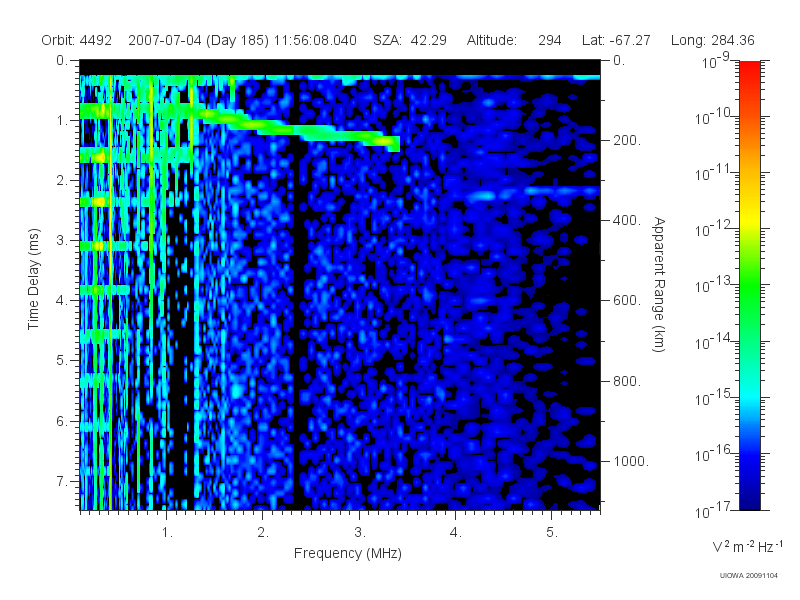Click the '4.' tick on the frequency axis
The width and height of the screenshot is (800, 600).
[x=455, y=533]
